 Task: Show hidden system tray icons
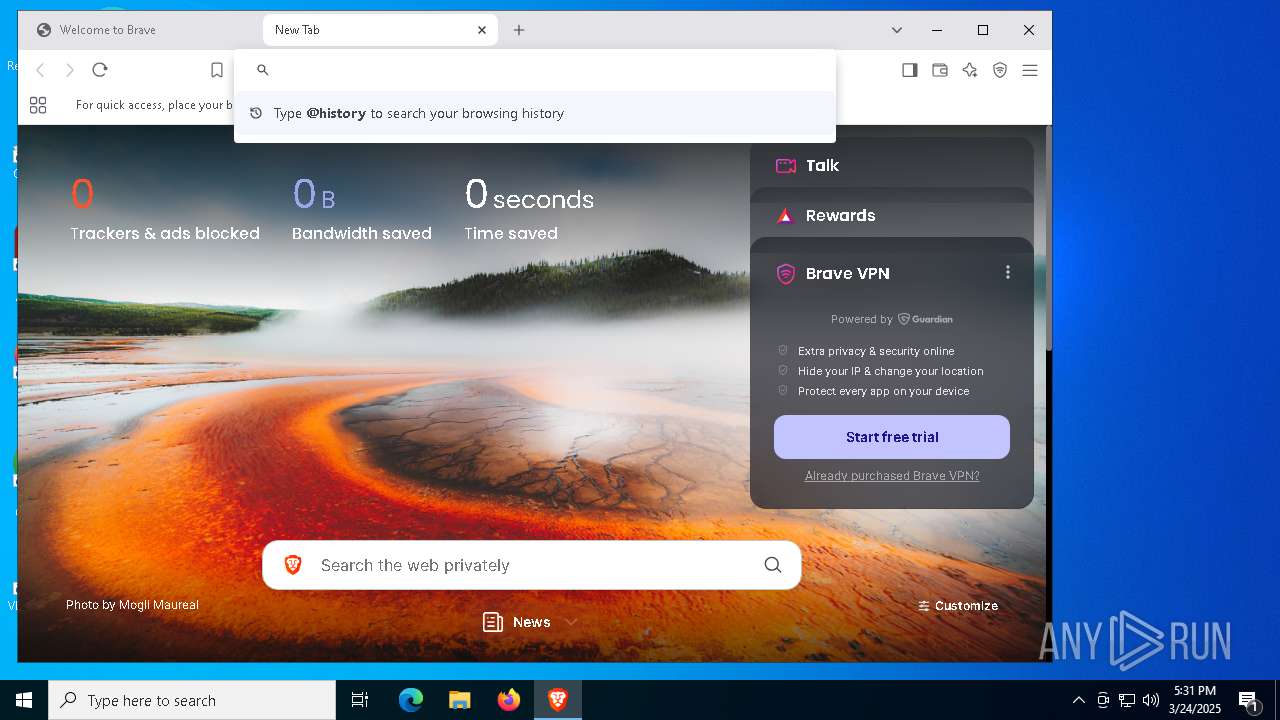coord(1078,700)
